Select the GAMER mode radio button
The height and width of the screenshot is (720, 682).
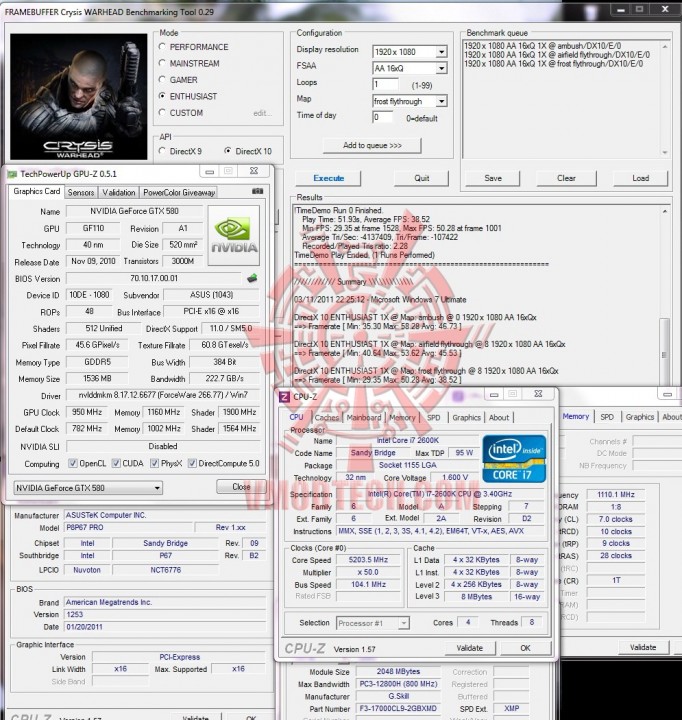click(x=162, y=79)
